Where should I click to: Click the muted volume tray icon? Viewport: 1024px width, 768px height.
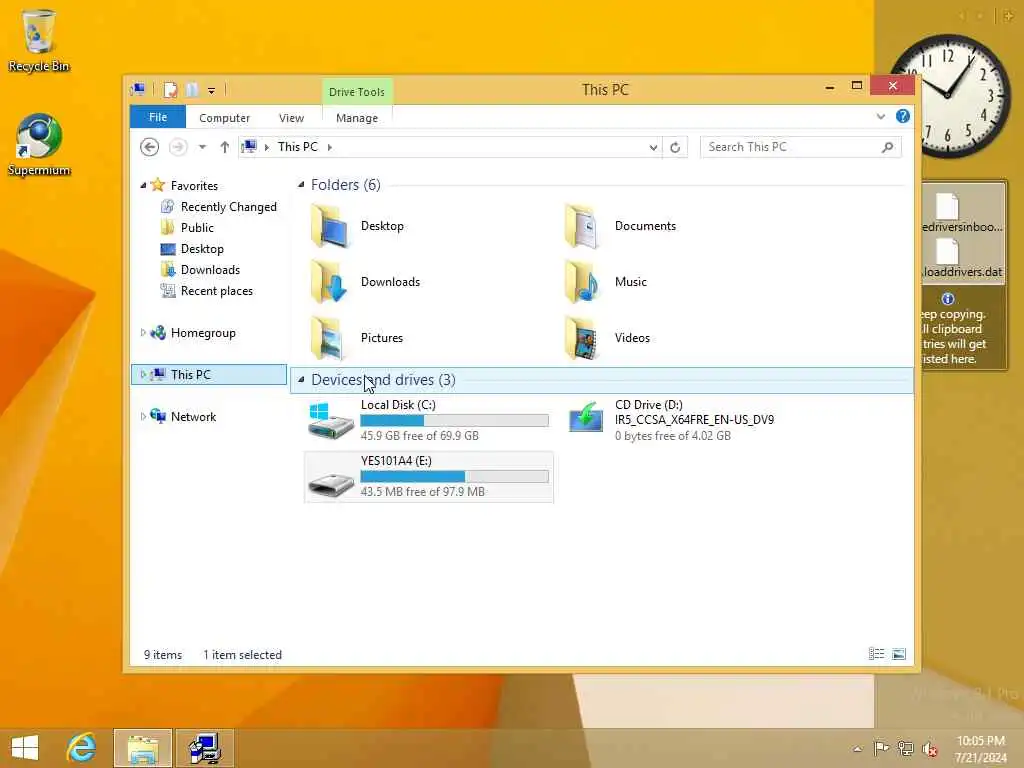pyautogui.click(x=930, y=749)
